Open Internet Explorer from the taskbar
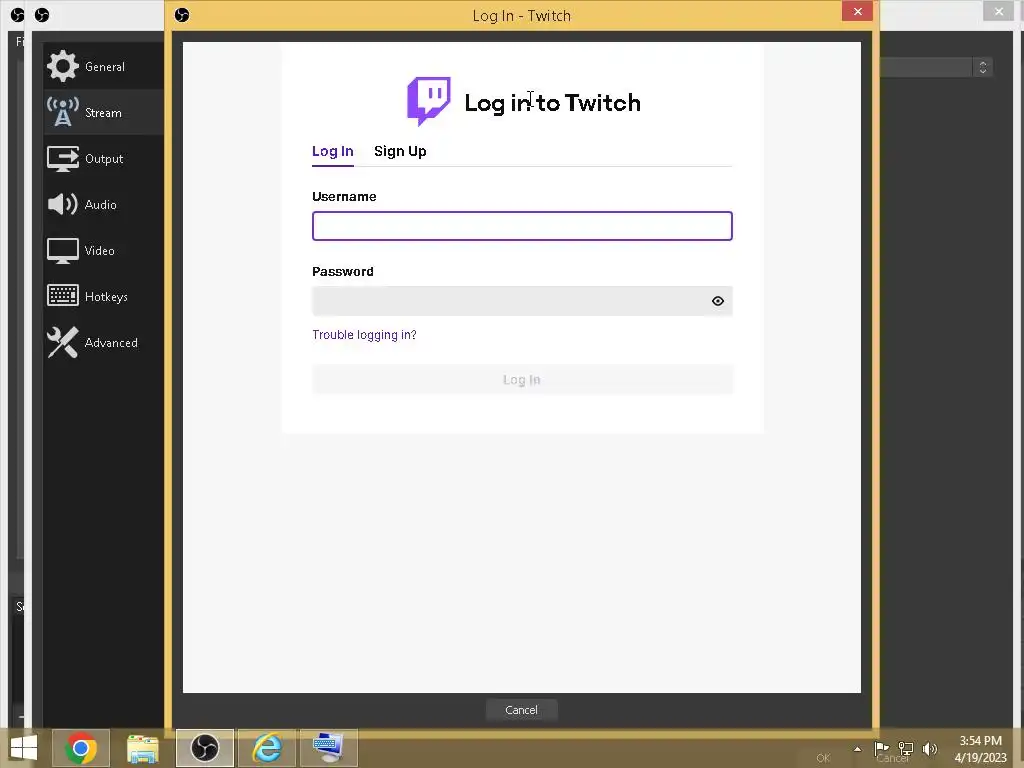 pos(266,748)
